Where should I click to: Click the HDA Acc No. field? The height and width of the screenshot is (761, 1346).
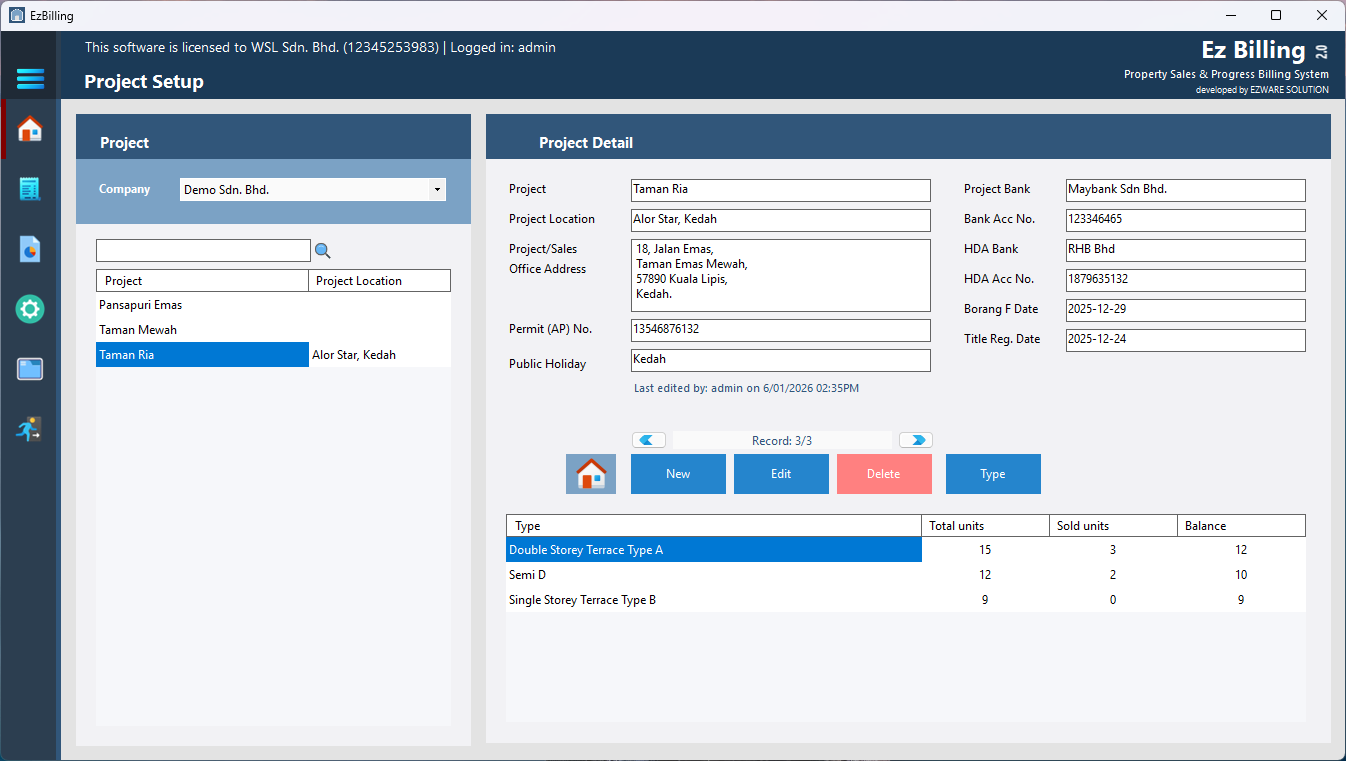(1185, 280)
